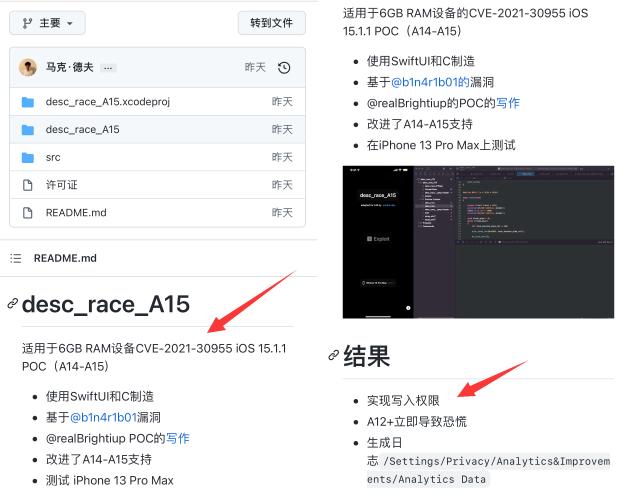Click the 马克·德夫 author name
634x498 pixels.
click(x=70, y=67)
